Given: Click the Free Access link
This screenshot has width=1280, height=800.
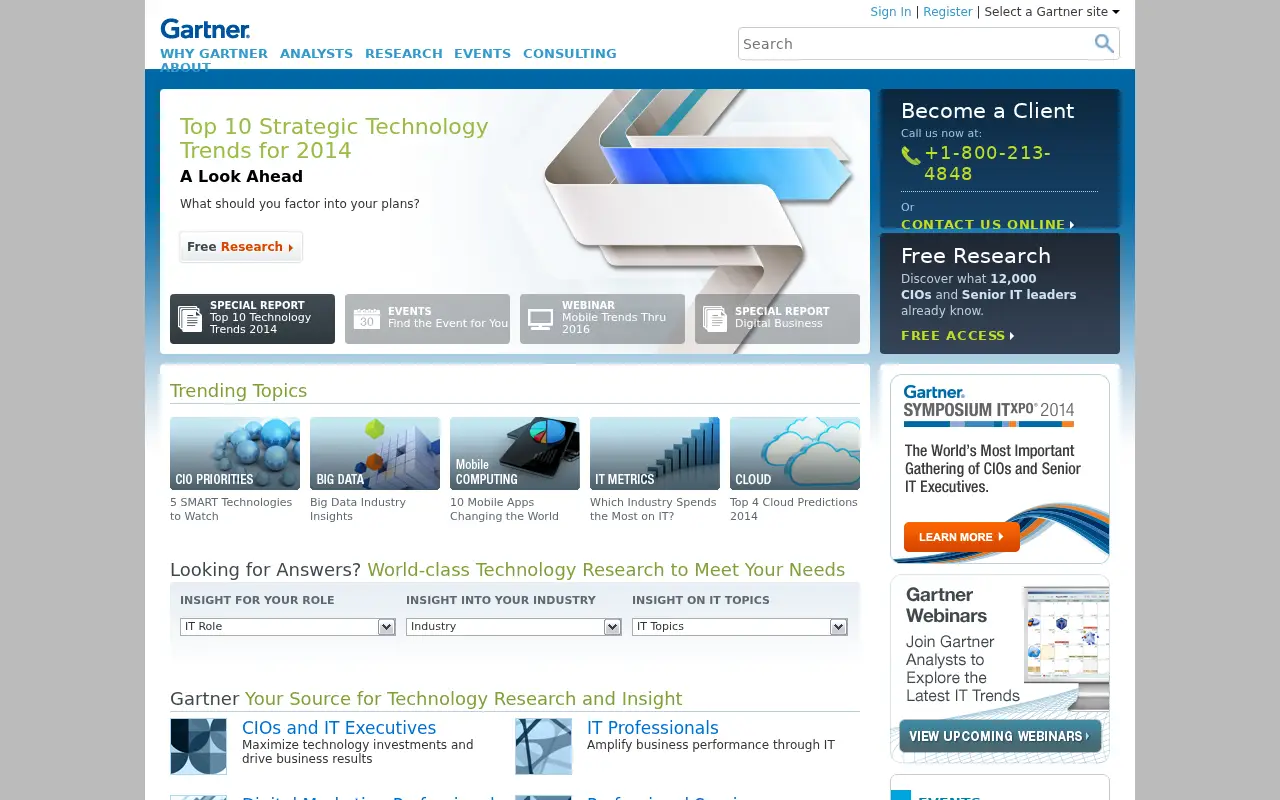Looking at the screenshot, I should [958, 336].
